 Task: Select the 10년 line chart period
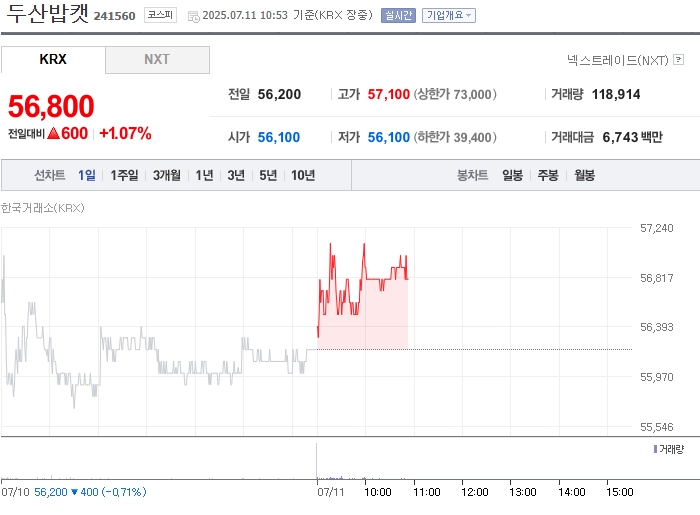[x=303, y=175]
